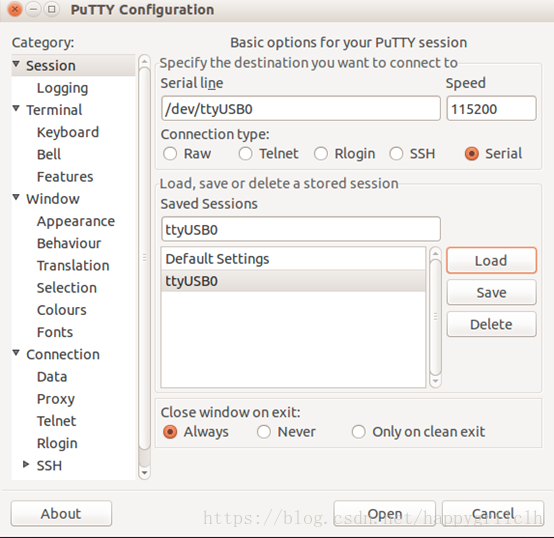Click the Speed input field
Image resolution: width=554 pixels, height=538 pixels.
pyautogui.click(x=491, y=108)
